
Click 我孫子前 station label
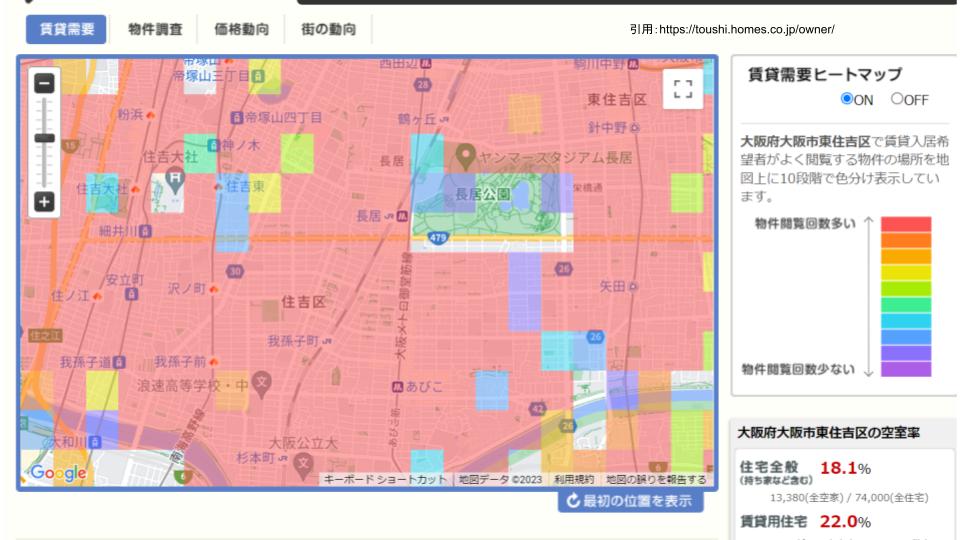[x=179, y=362]
